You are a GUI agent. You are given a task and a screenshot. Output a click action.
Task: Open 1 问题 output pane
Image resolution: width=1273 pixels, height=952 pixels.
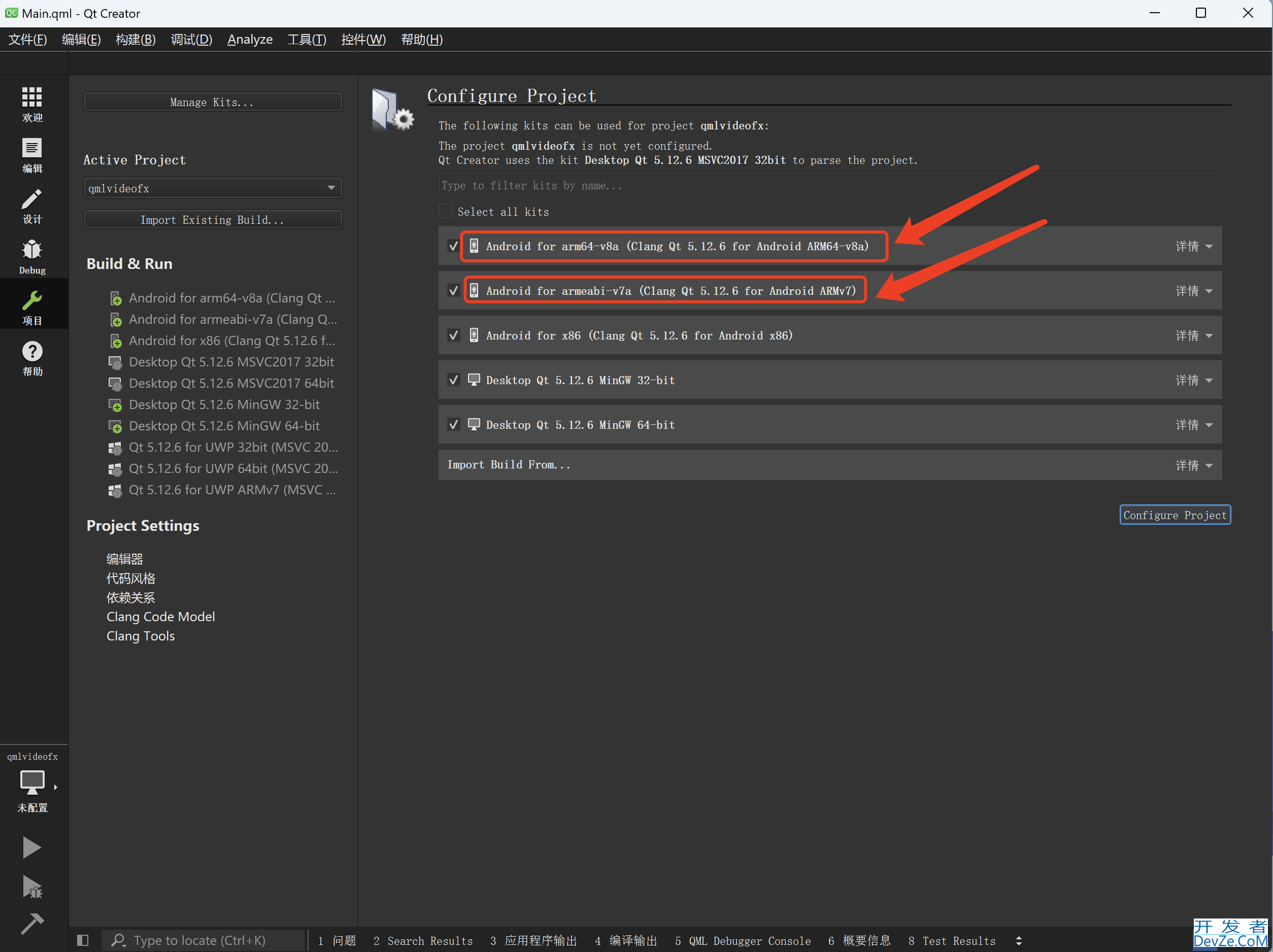pyautogui.click(x=337, y=940)
